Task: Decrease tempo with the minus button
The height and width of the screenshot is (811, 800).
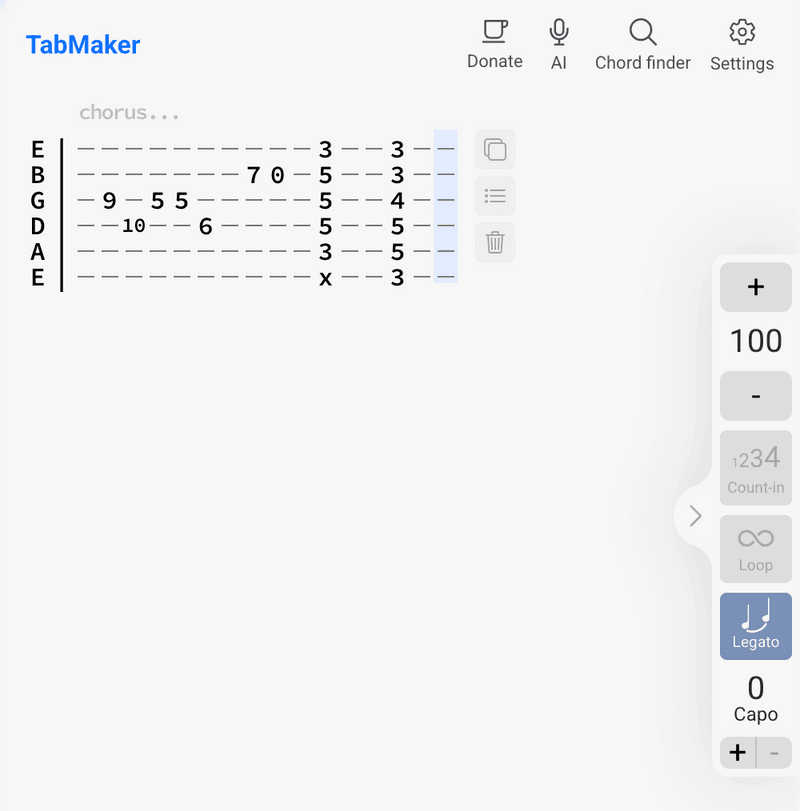Action: [756, 396]
